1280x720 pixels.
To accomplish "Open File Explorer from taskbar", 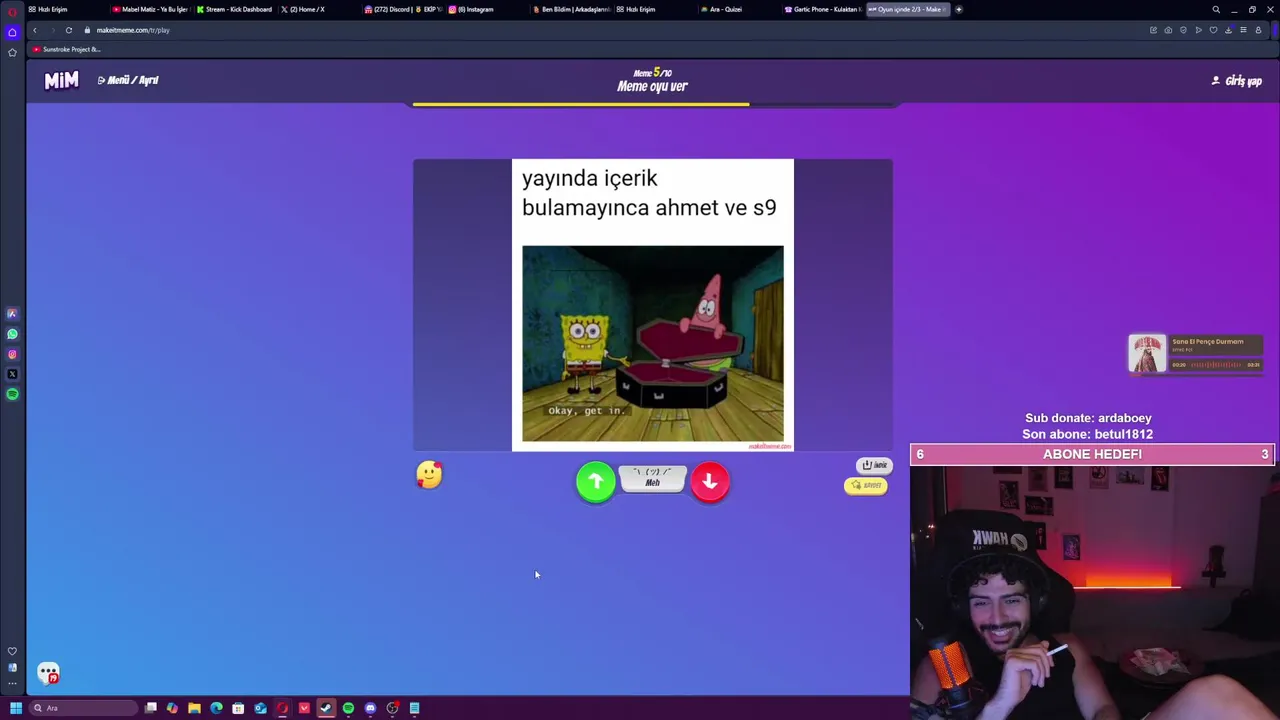I will point(194,708).
